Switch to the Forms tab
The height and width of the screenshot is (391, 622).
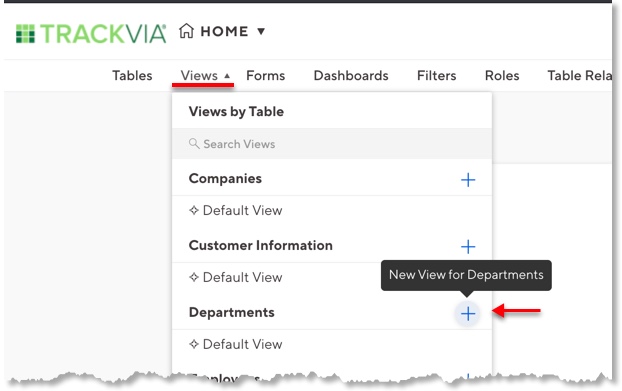[x=265, y=75]
